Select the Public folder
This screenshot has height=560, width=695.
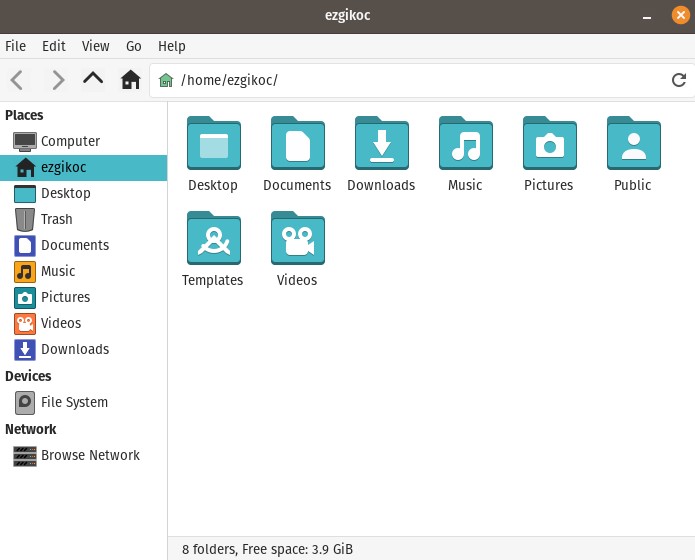pyautogui.click(x=633, y=146)
